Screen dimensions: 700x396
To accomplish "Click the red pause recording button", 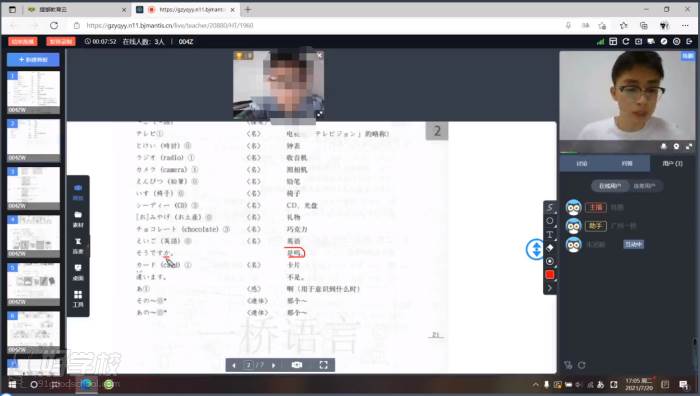I will pos(61,42).
